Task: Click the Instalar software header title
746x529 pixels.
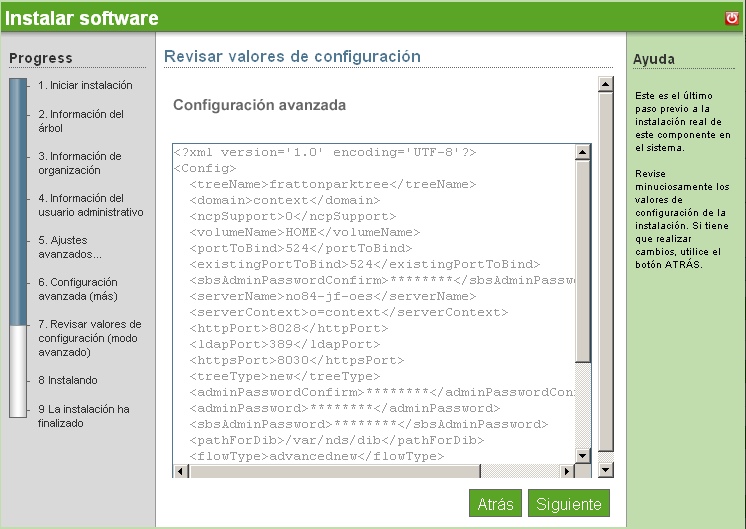Action: pyautogui.click(x=81, y=18)
